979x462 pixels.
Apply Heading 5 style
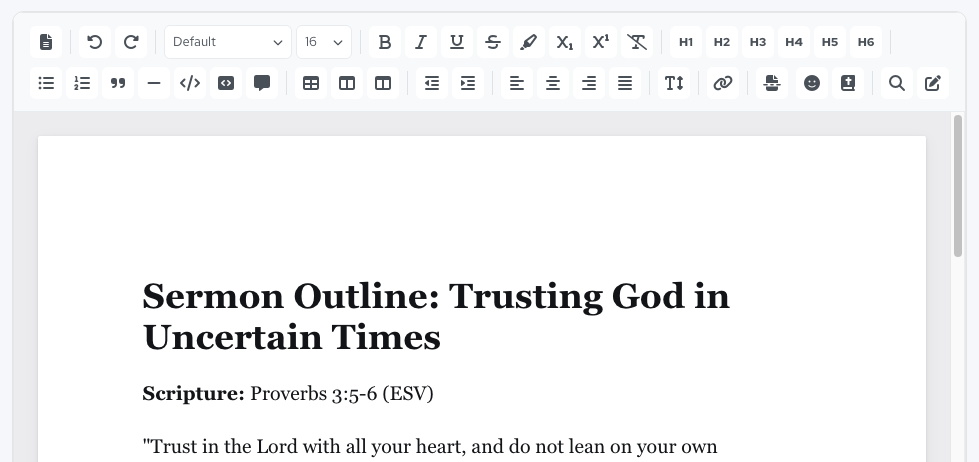(x=830, y=42)
